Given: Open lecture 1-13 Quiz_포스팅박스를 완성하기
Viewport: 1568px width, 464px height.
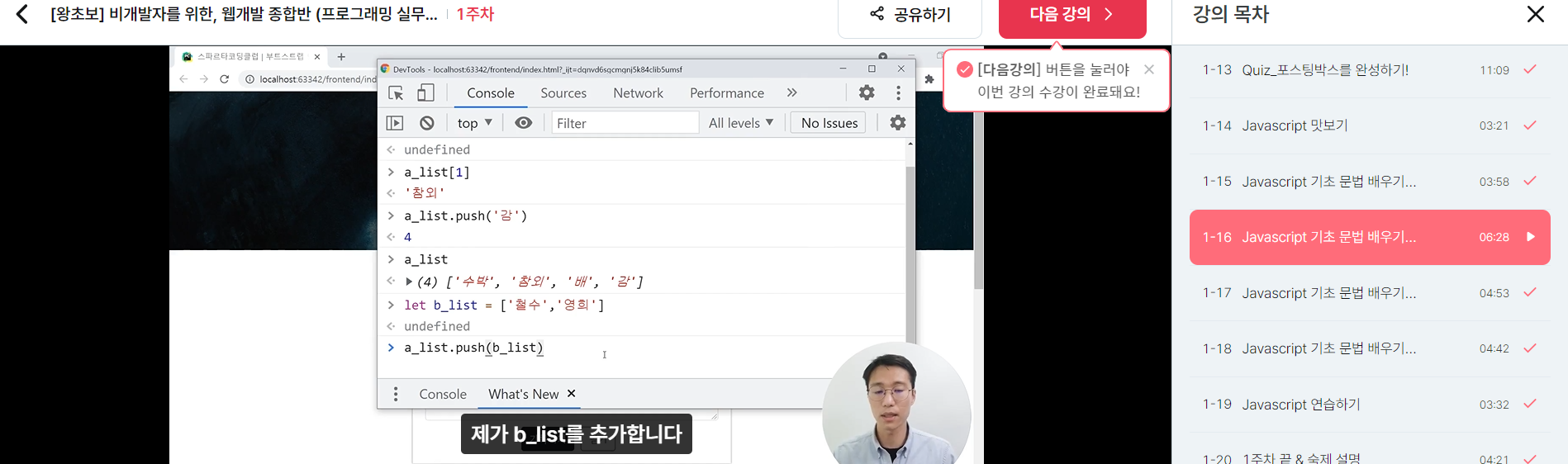Looking at the screenshot, I should pos(1370,70).
